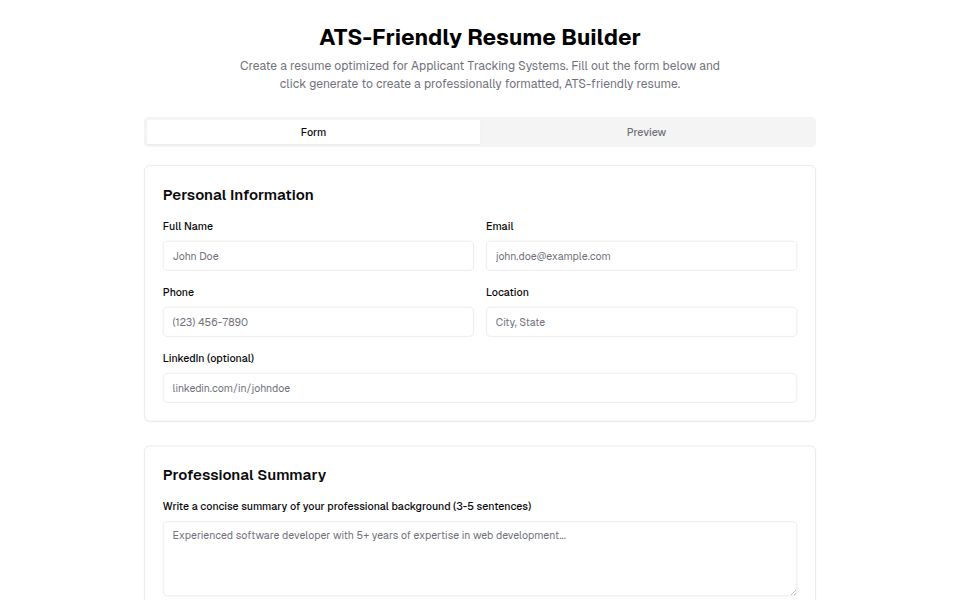The width and height of the screenshot is (960, 600).
Task: Select the Form tab
Action: point(313,131)
